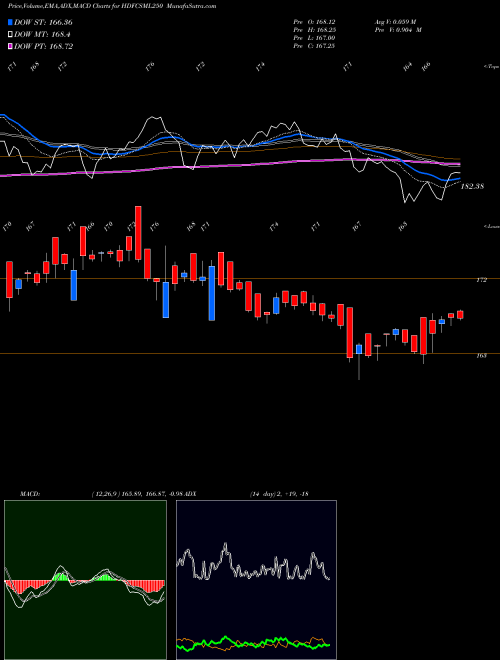Click the 152.38 value beside the EMA lines

tap(472, 186)
